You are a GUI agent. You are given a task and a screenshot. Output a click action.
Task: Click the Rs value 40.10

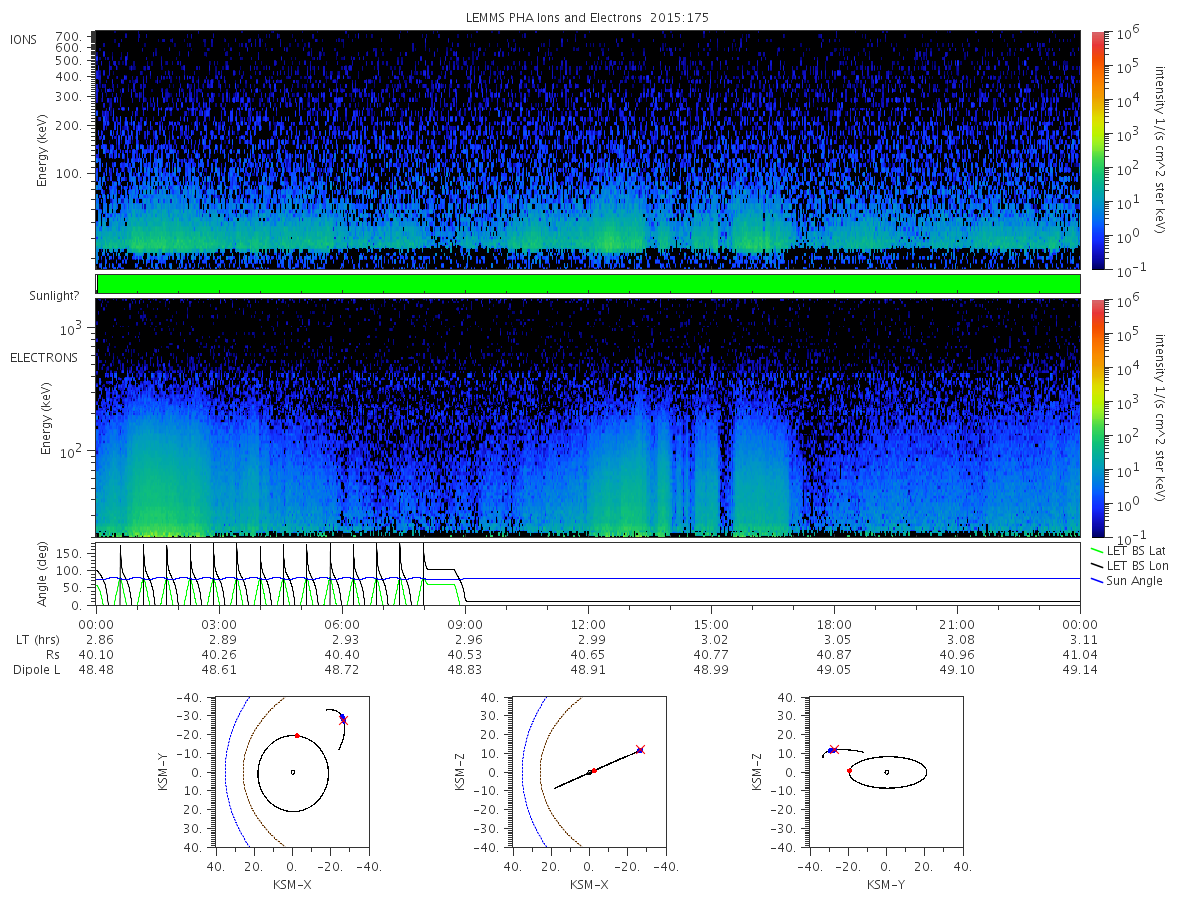tap(96, 654)
